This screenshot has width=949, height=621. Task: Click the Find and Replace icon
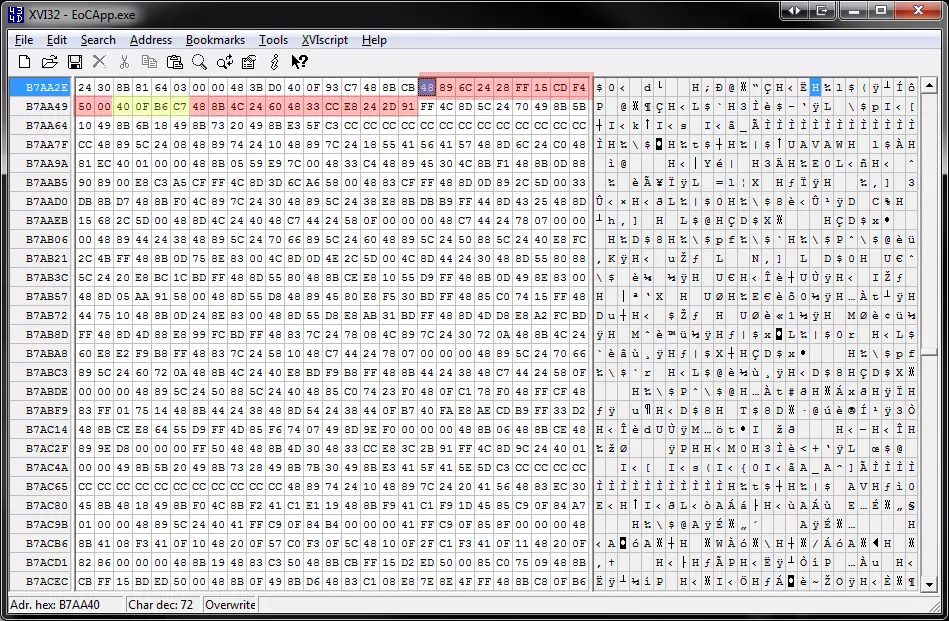pos(225,61)
